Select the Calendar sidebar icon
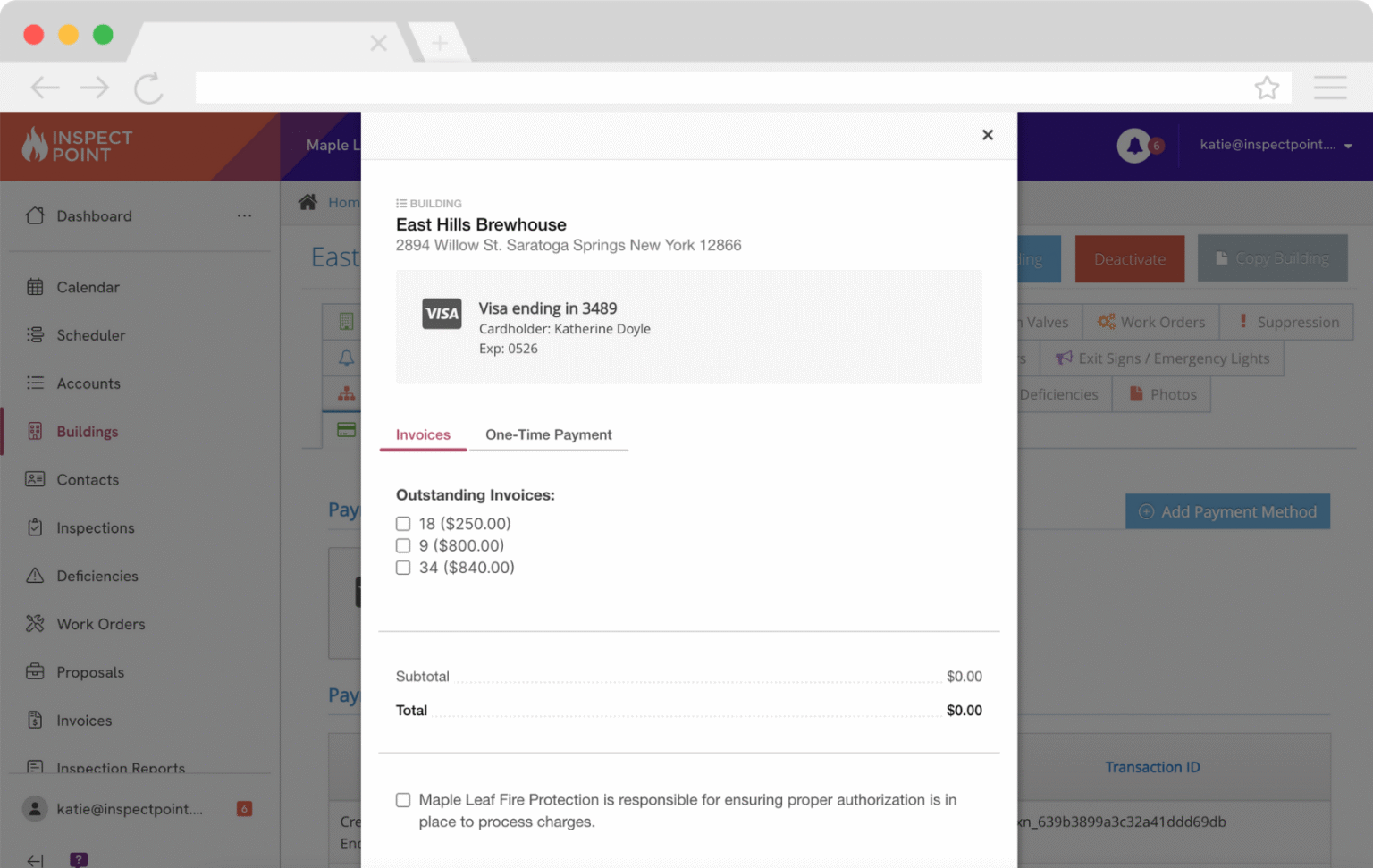This screenshot has height=868, width=1373. click(x=35, y=287)
